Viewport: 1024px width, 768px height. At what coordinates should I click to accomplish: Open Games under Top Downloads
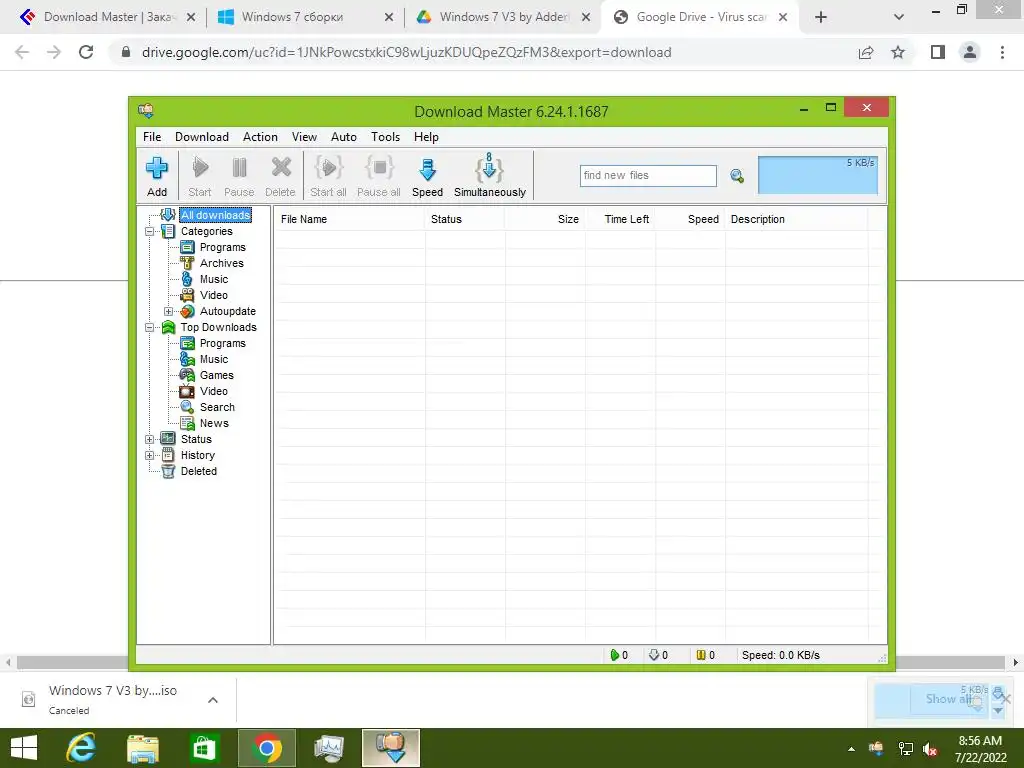(x=216, y=375)
